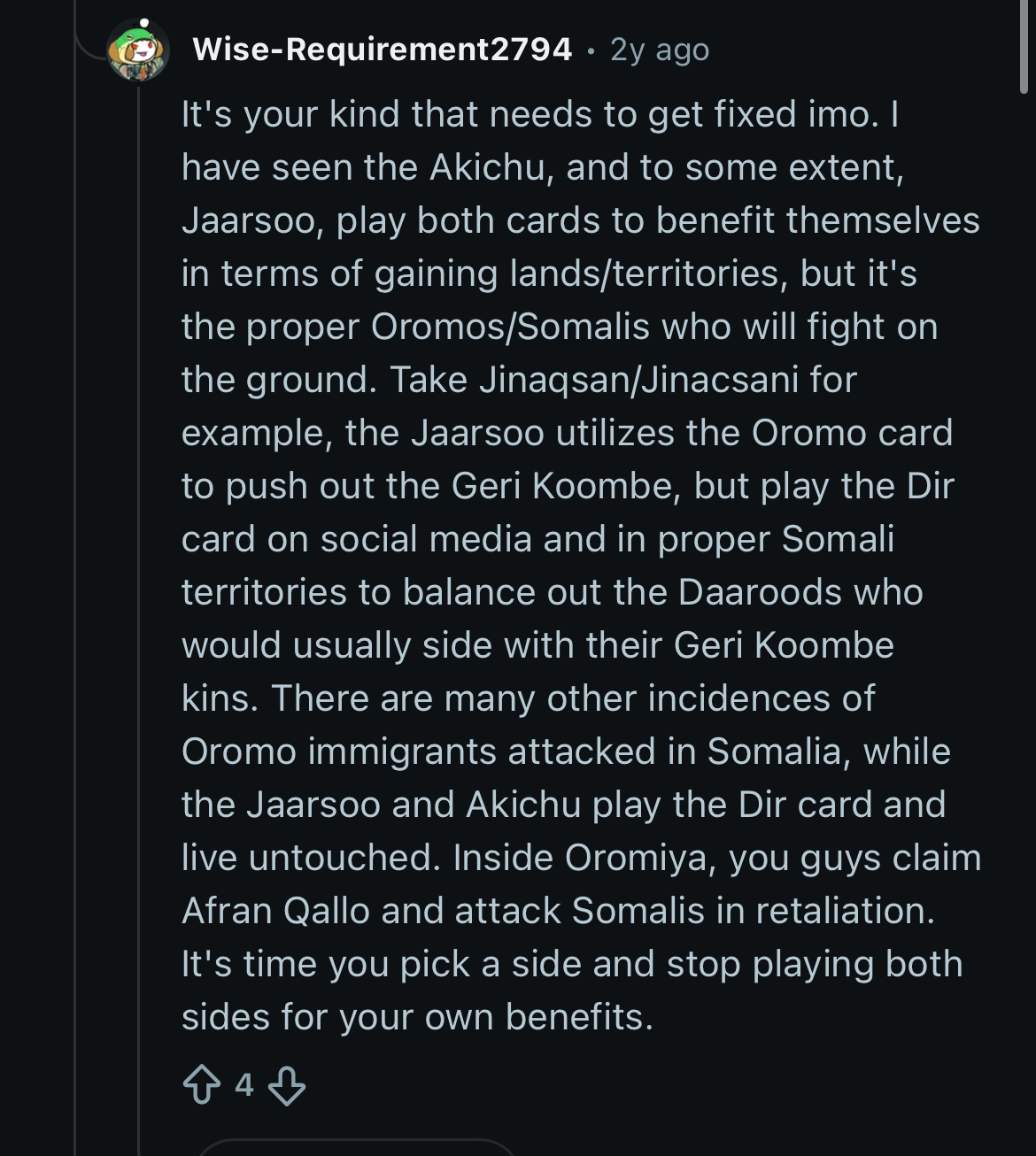
Task: Click the "2y ago" timestamp
Action: click(x=660, y=50)
